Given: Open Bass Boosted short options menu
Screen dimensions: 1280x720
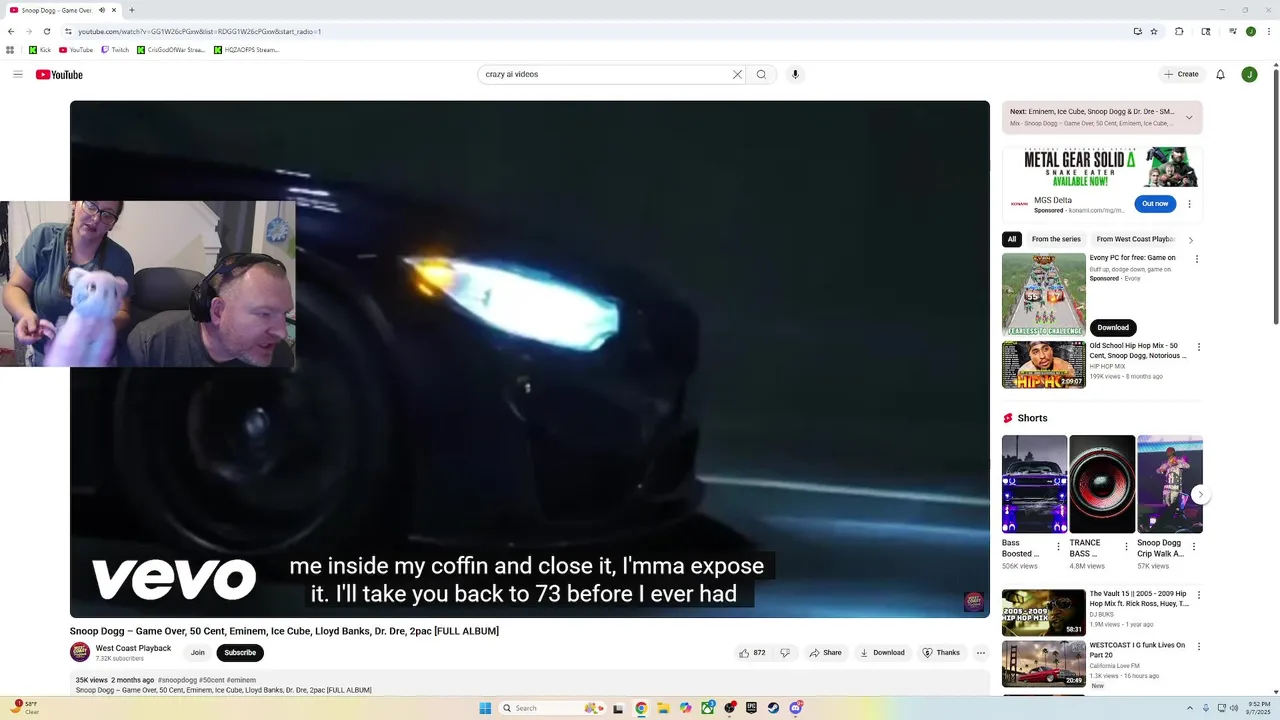Looking at the screenshot, I should pos(1058,547).
